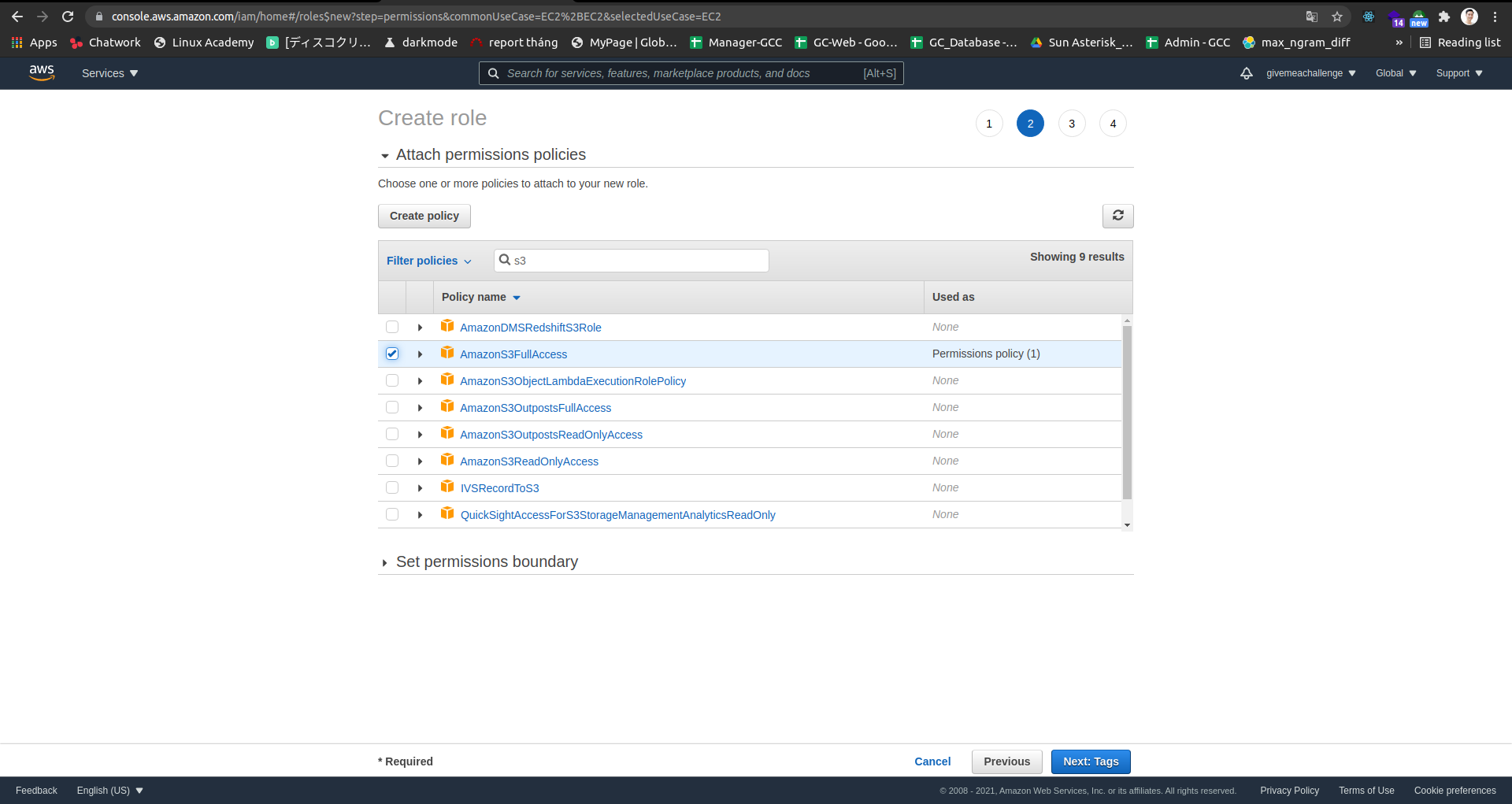1512x804 pixels.
Task: Open the Filter policies dropdown
Action: point(429,261)
